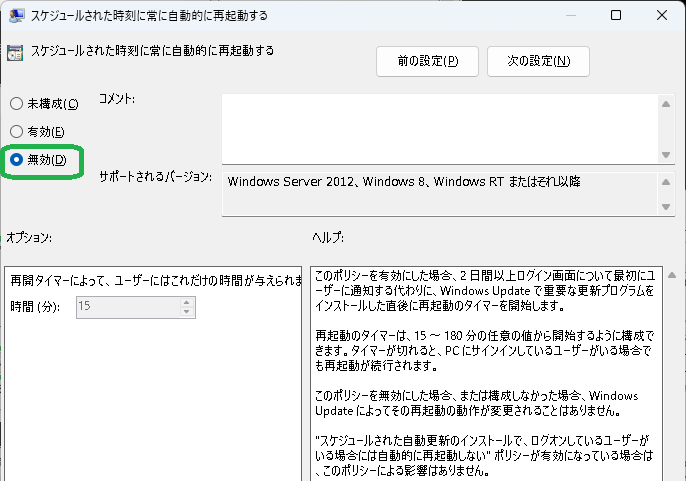
Task: Choose the 無効(D) radio option
Action: [x=16, y=160]
